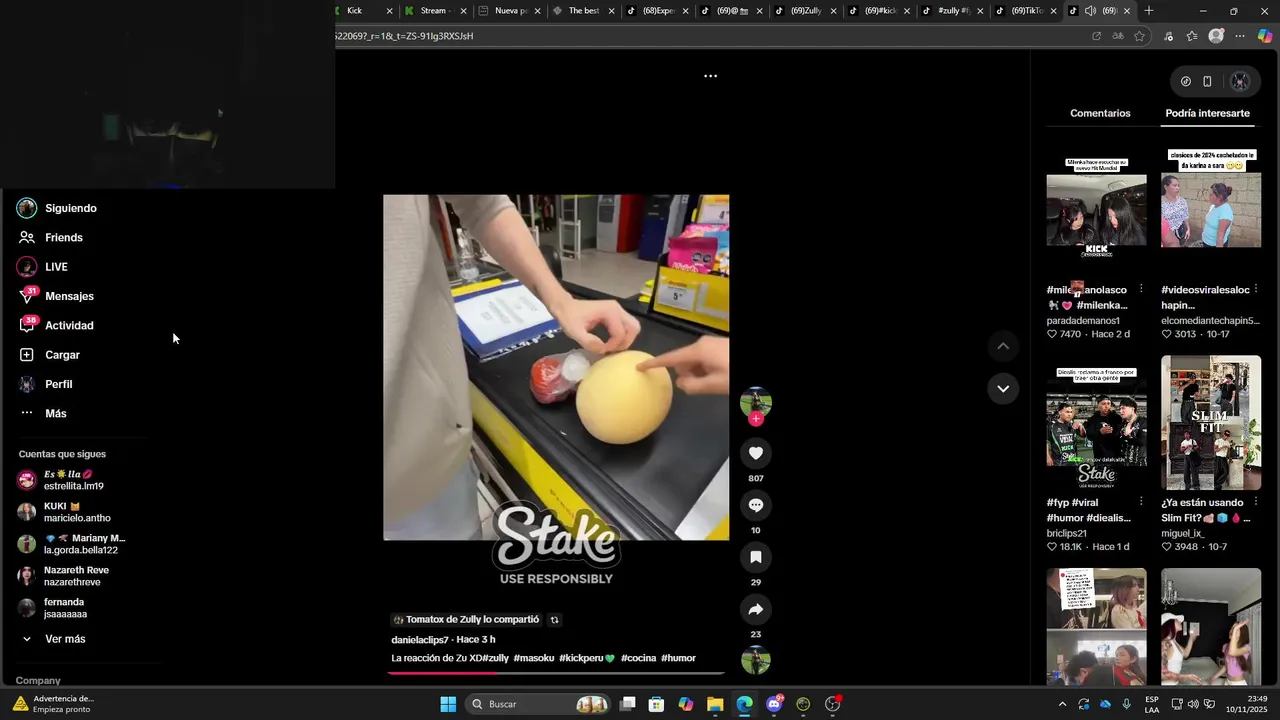The width and height of the screenshot is (1280, 720).
Task: Open File Explorer from taskbar
Action: (715, 704)
